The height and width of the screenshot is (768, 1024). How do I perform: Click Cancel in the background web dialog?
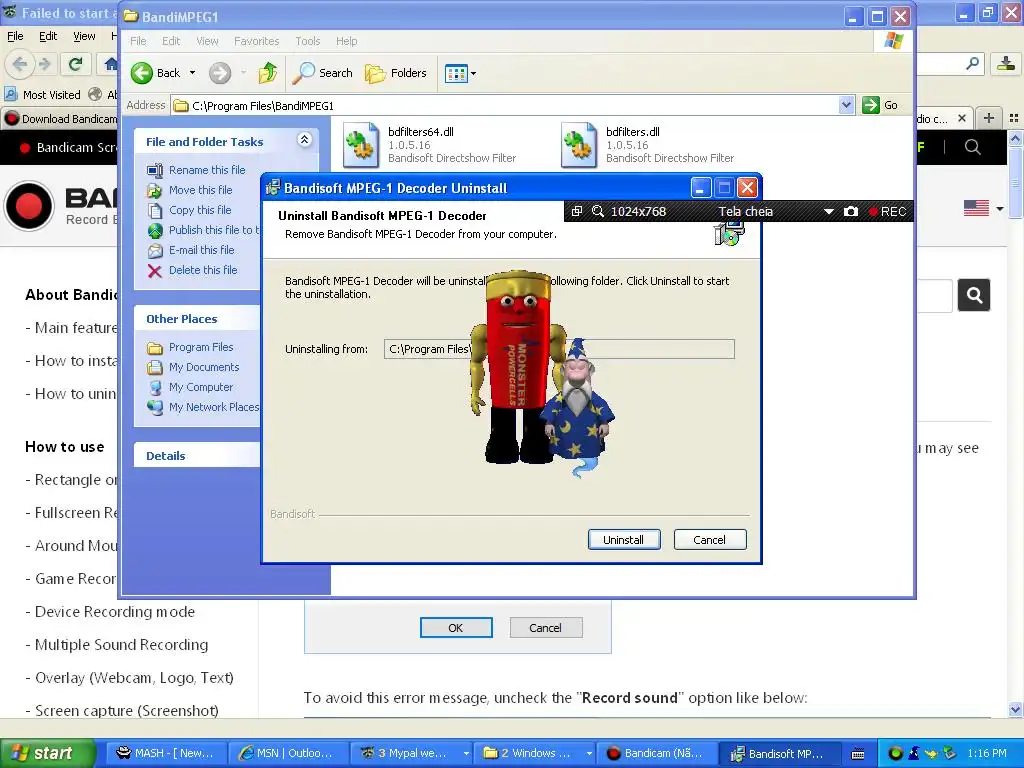[x=545, y=628]
